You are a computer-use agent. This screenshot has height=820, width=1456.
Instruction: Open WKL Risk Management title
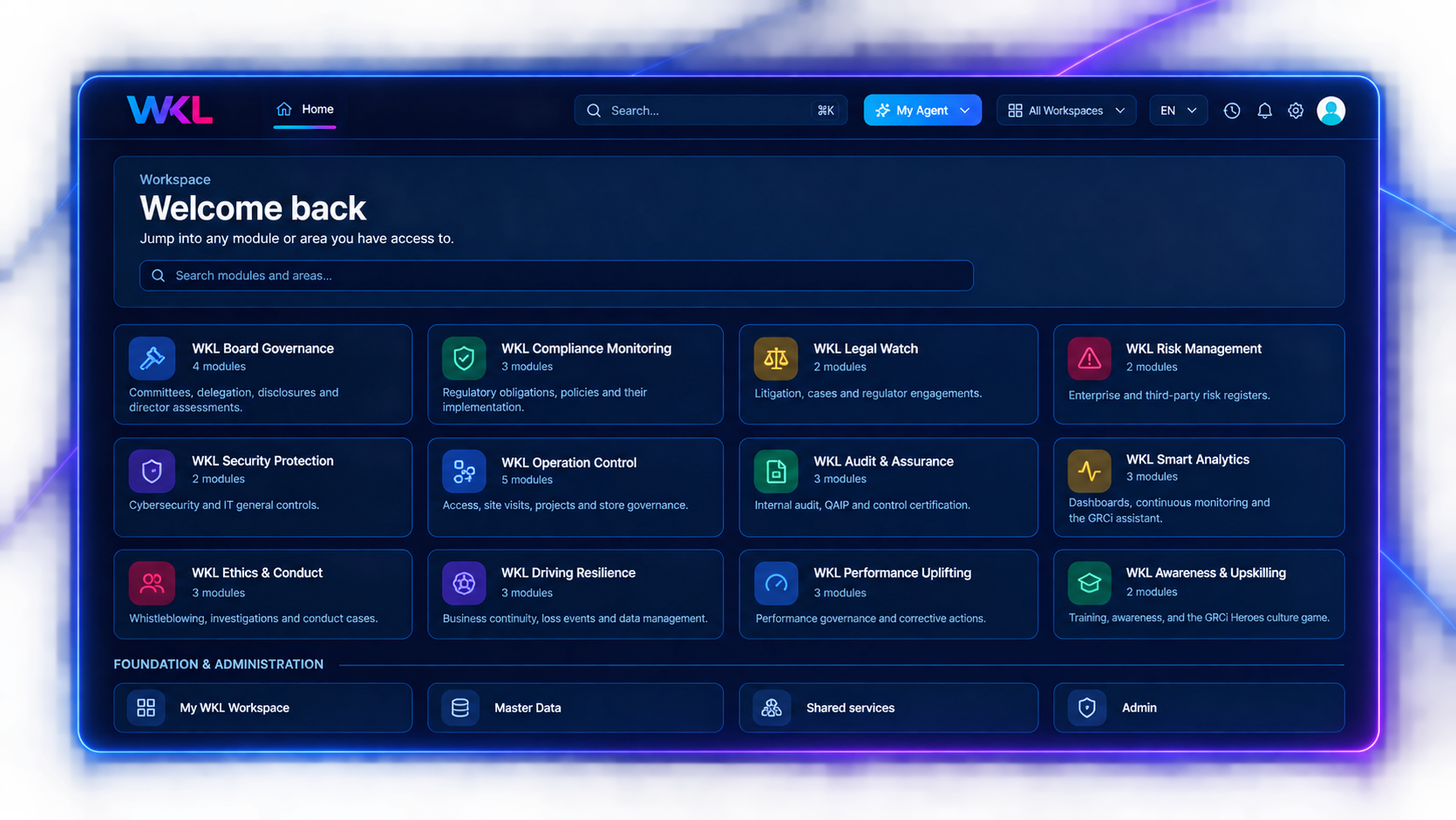tap(1194, 349)
